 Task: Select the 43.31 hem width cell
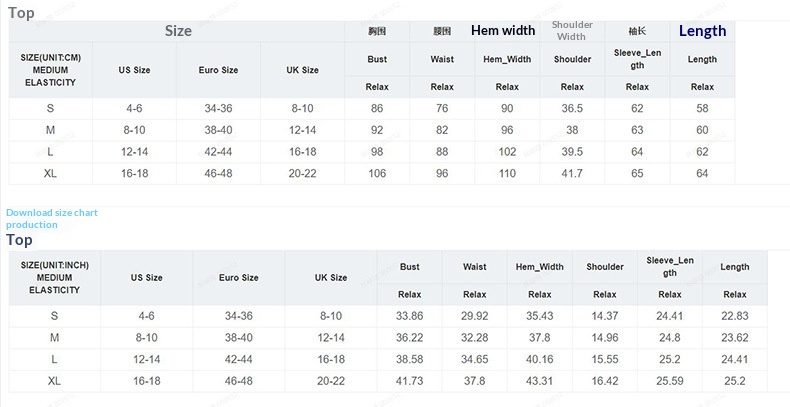coord(539,381)
